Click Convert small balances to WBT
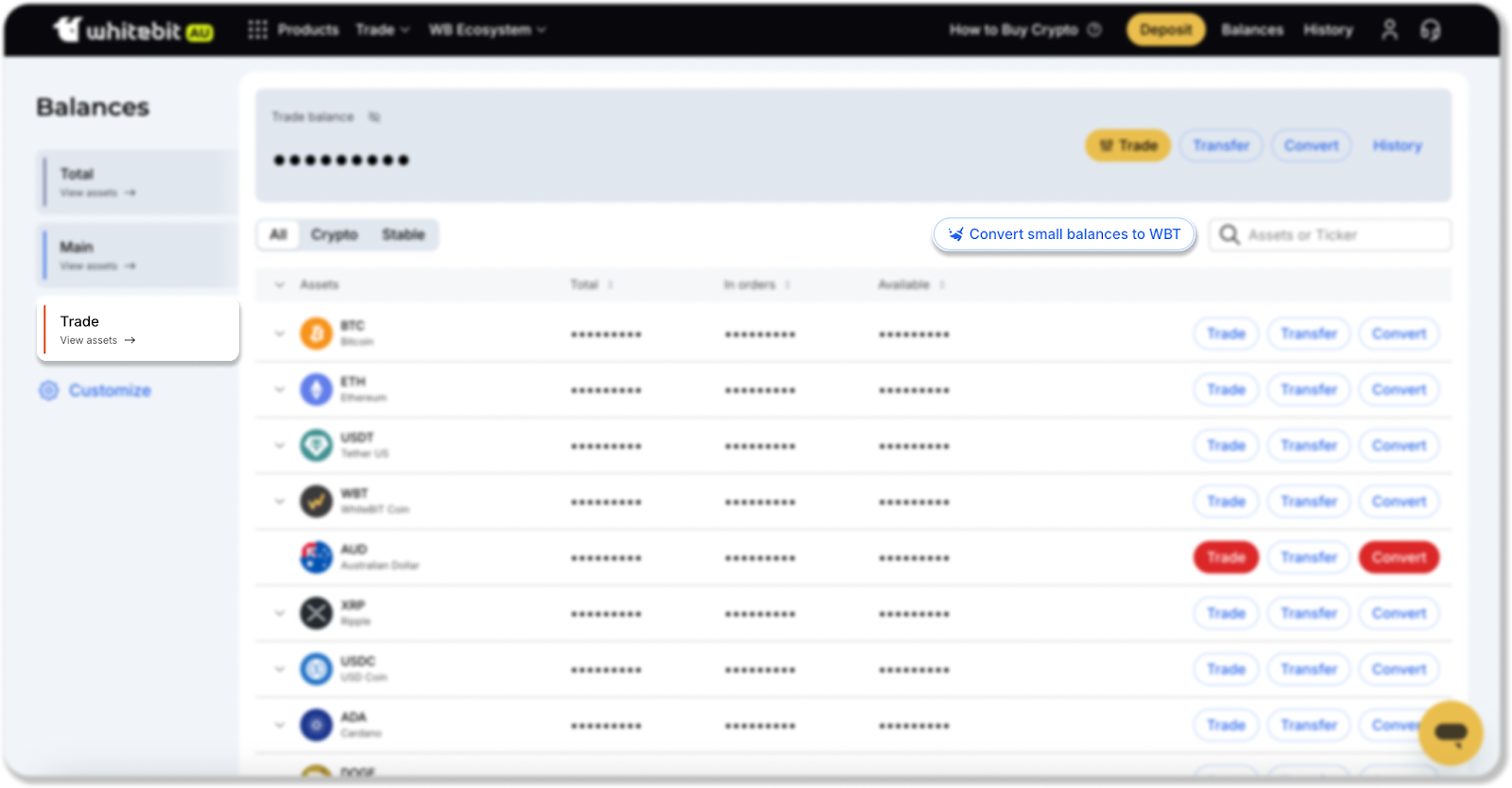This screenshot has height=788, width=1512. [x=1064, y=234]
